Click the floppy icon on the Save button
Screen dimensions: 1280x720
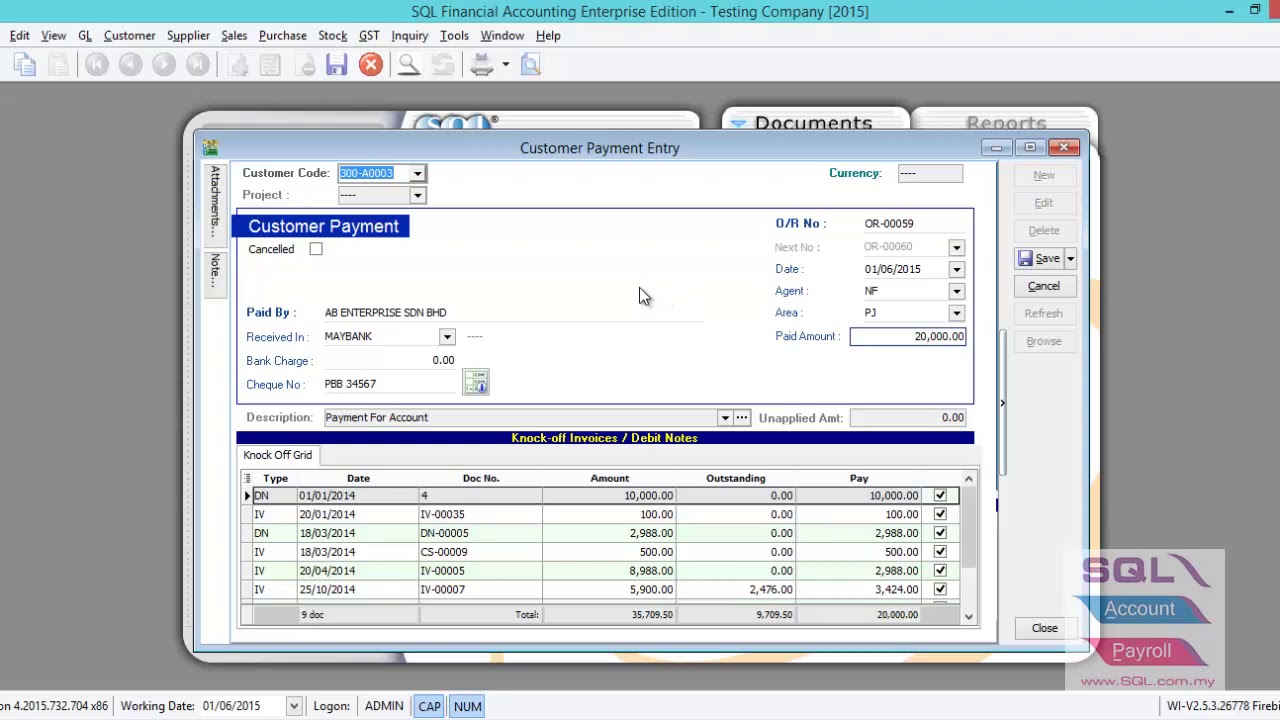pyautogui.click(x=1025, y=258)
